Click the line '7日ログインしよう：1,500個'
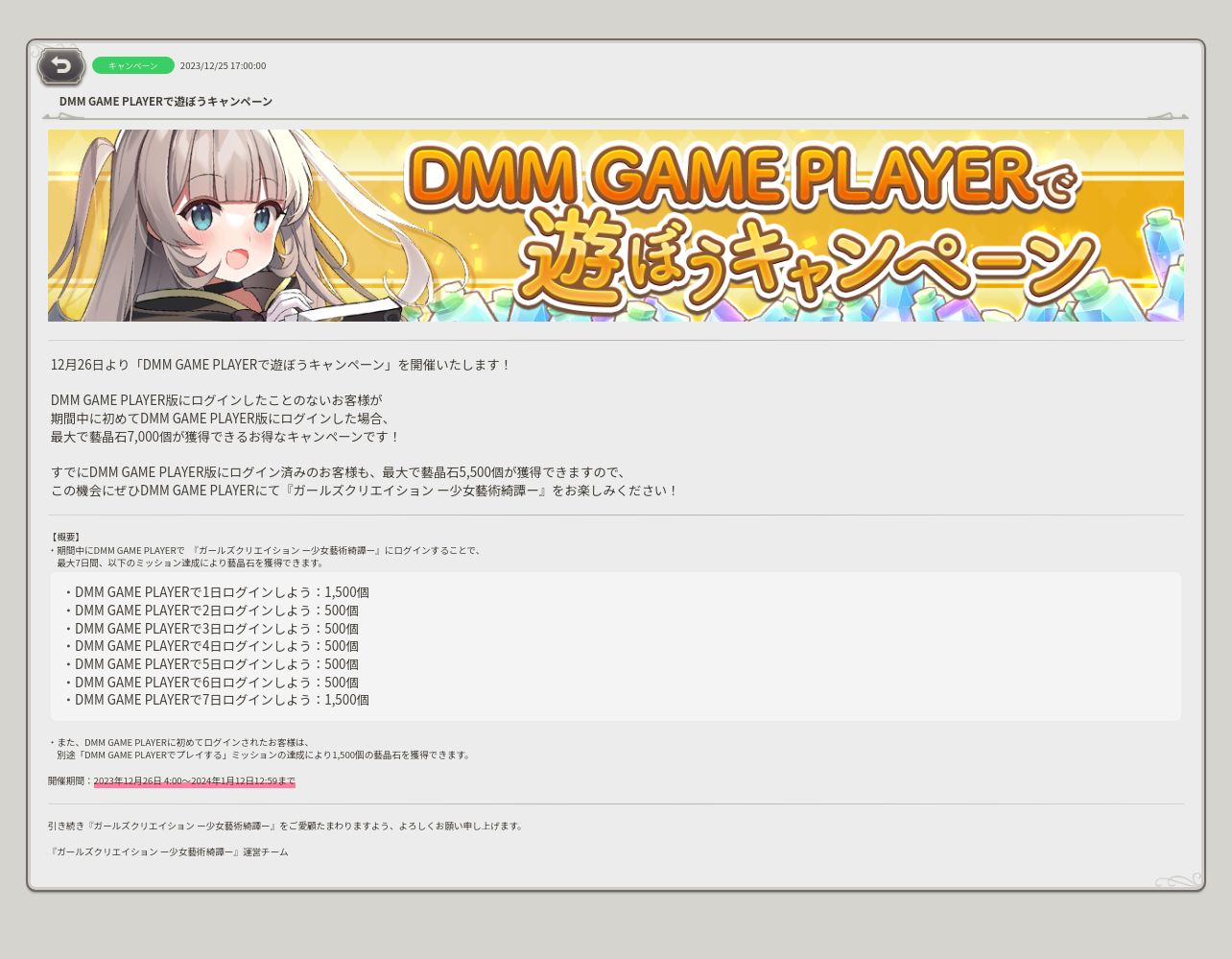The width and height of the screenshot is (1232, 959). coord(216,700)
